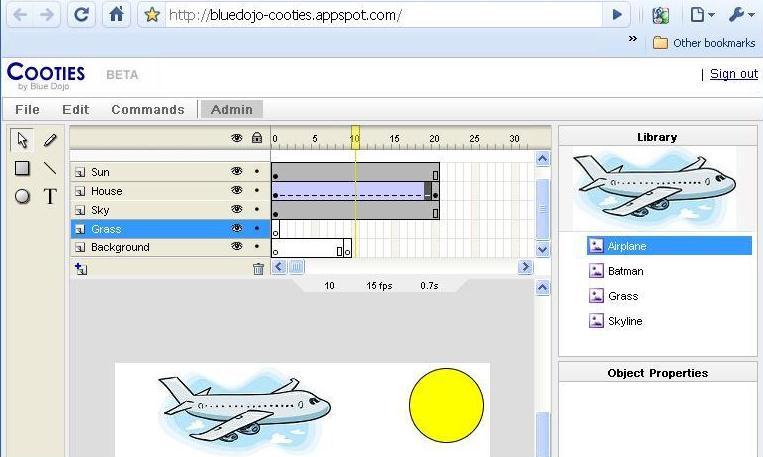Open the File menu
Viewport: 763px width, 457px height.
(x=27, y=110)
